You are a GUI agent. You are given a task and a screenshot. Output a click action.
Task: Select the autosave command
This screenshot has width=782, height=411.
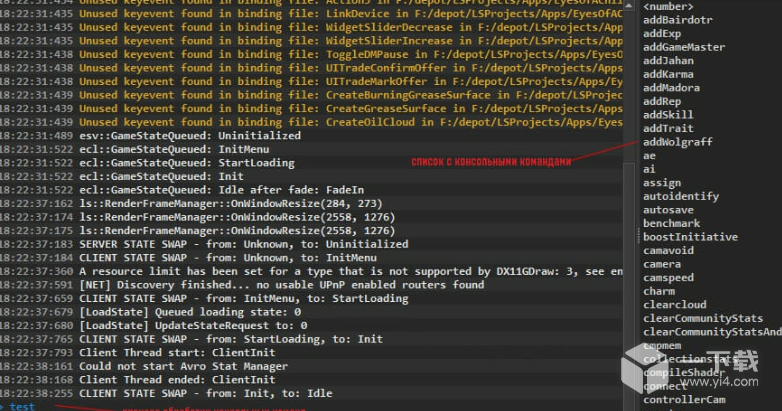pyautogui.click(x=668, y=210)
